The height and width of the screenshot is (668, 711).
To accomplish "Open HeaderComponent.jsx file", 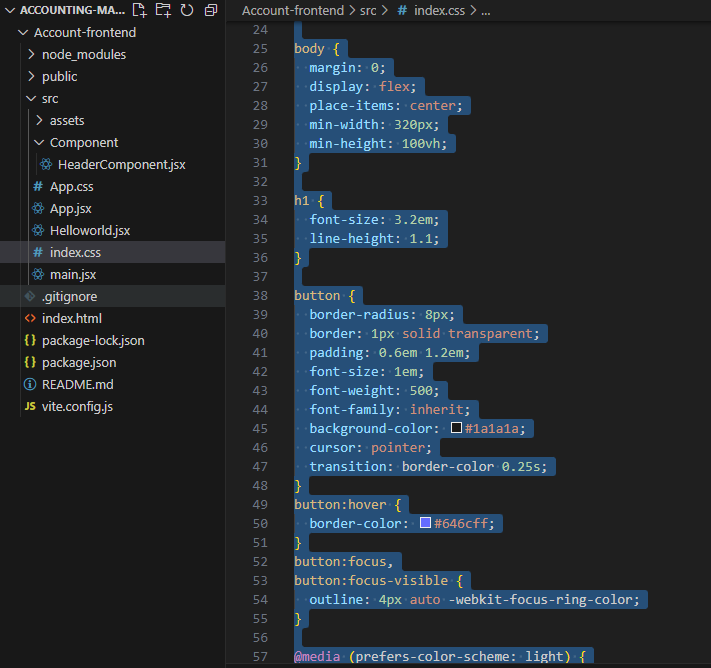I will tap(122, 164).
